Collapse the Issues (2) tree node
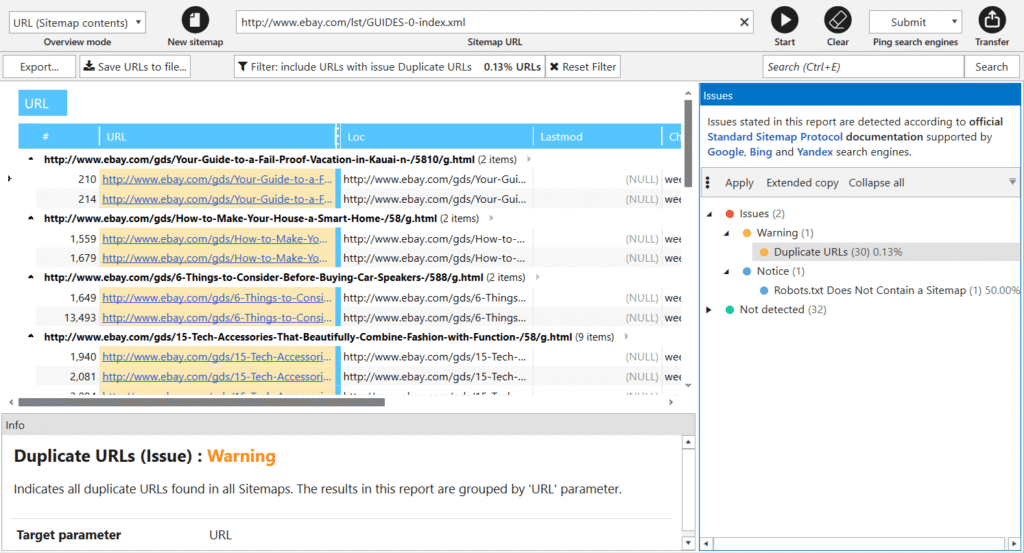1024x553 pixels. [710, 214]
